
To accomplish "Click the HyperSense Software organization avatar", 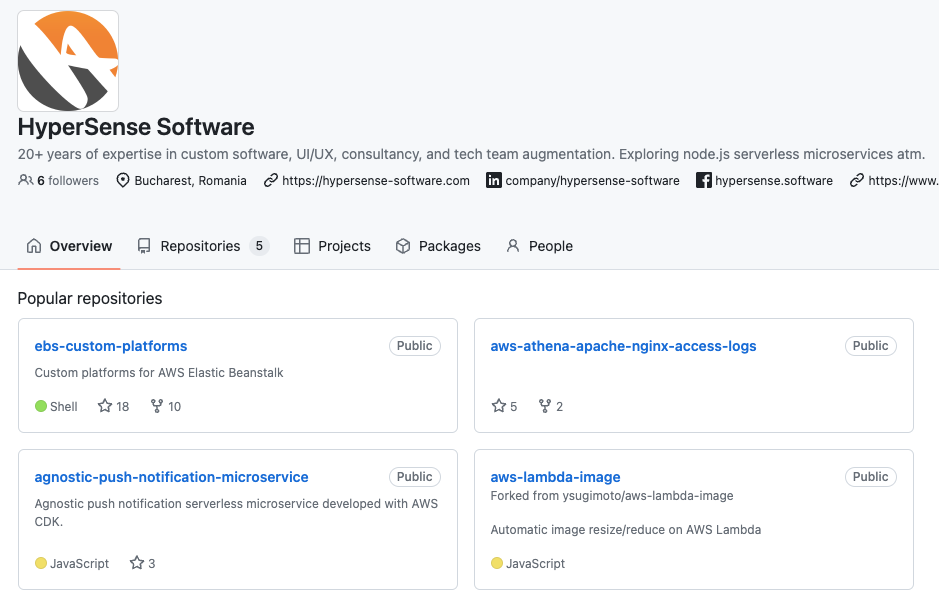I will pos(68,60).
